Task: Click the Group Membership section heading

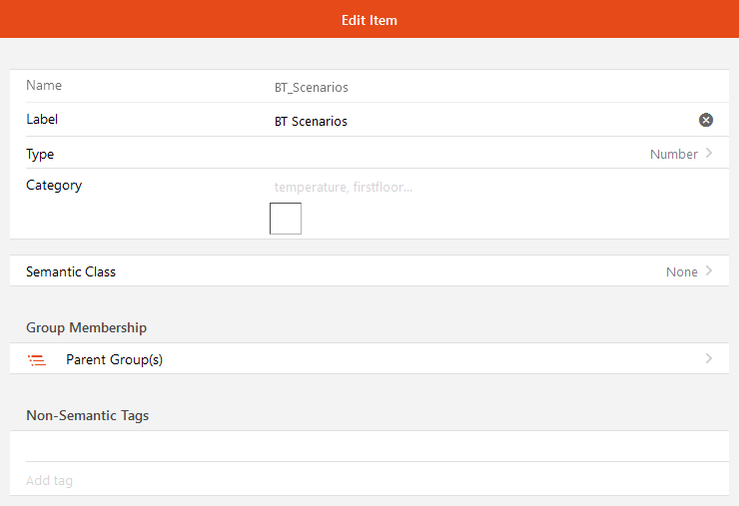Action: click(x=86, y=327)
